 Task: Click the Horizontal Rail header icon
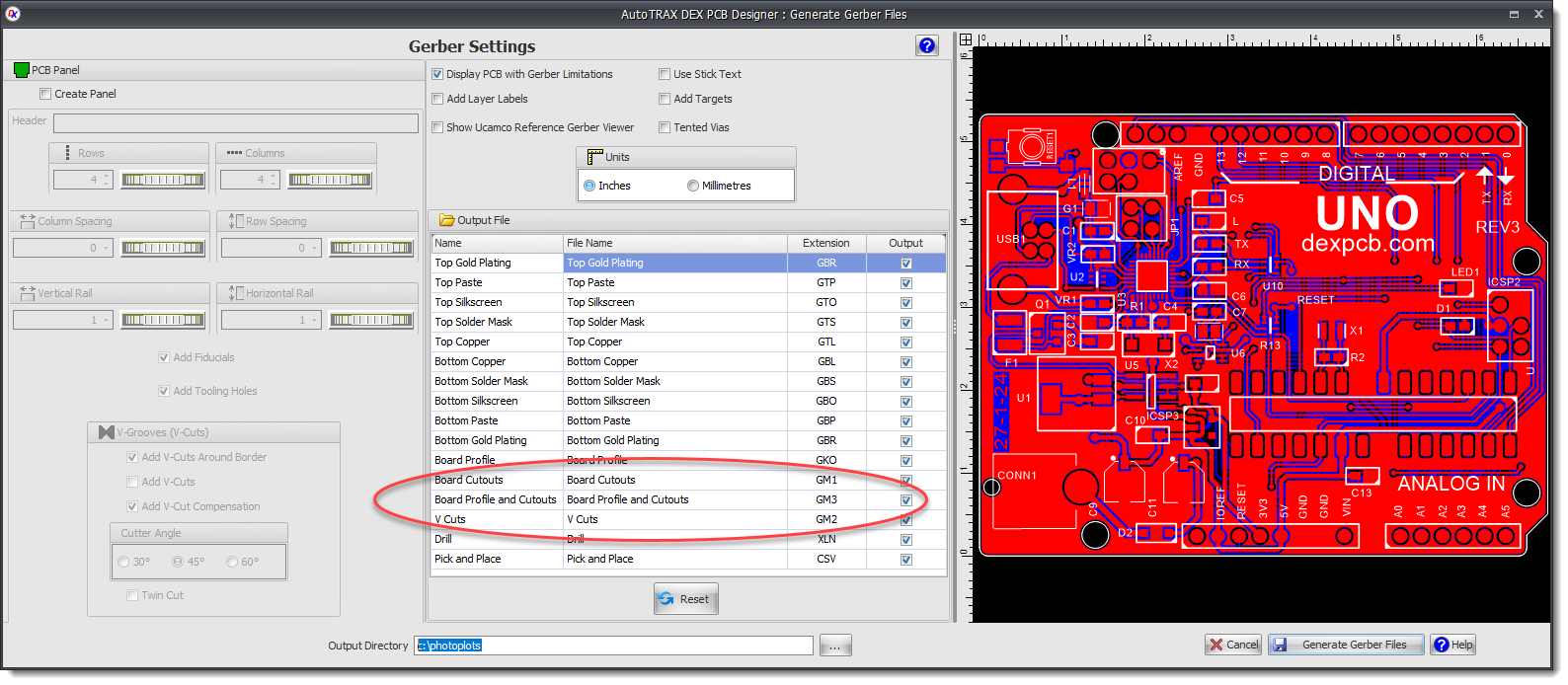click(x=236, y=293)
